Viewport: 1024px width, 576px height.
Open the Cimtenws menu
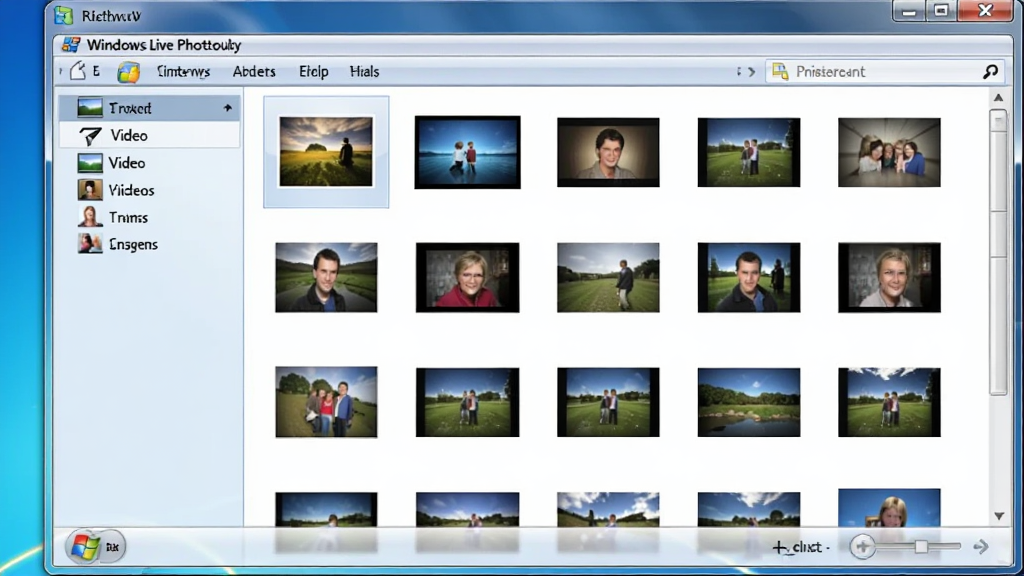coord(184,71)
